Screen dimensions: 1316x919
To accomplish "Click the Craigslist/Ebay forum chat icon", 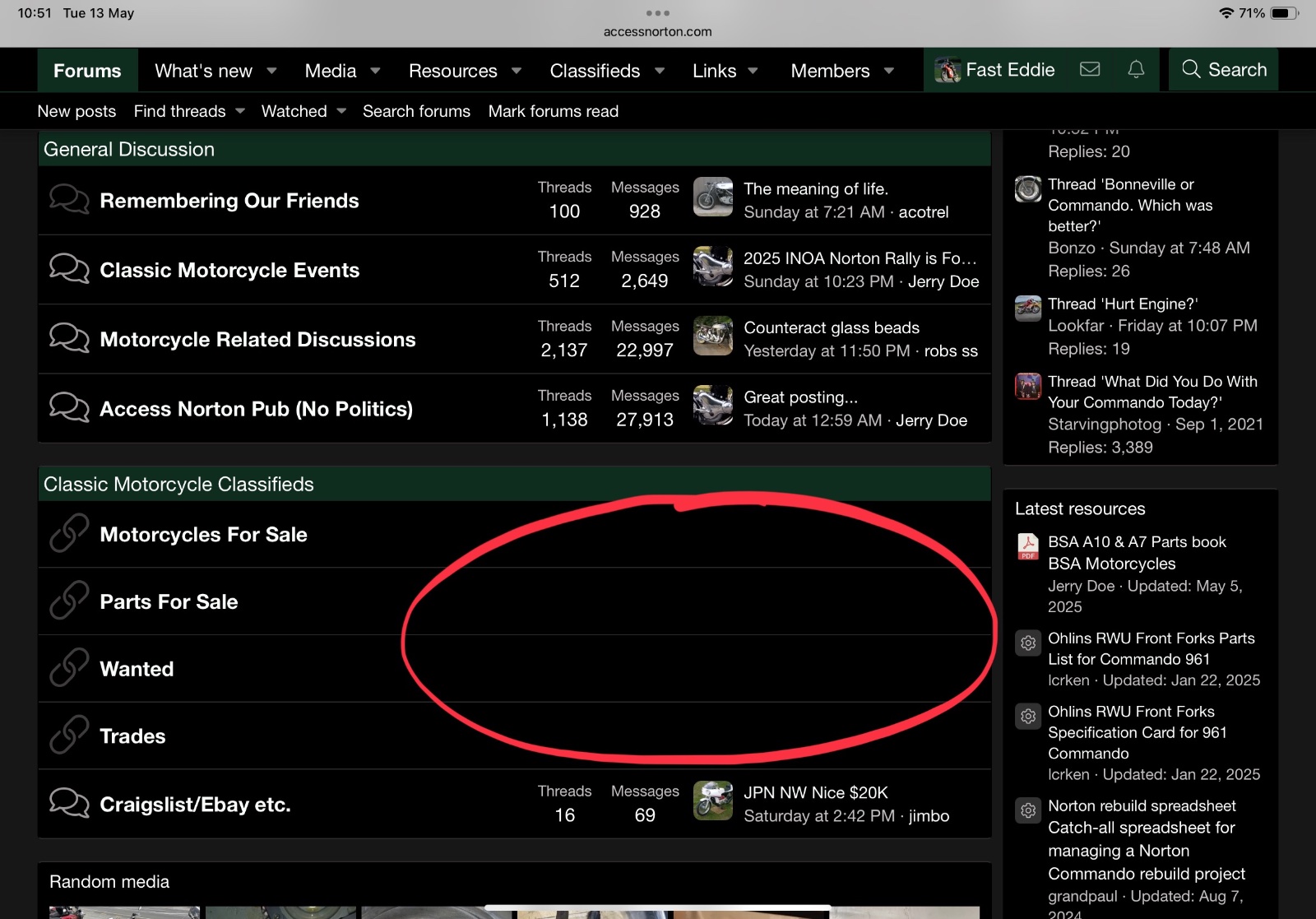I will [69, 804].
